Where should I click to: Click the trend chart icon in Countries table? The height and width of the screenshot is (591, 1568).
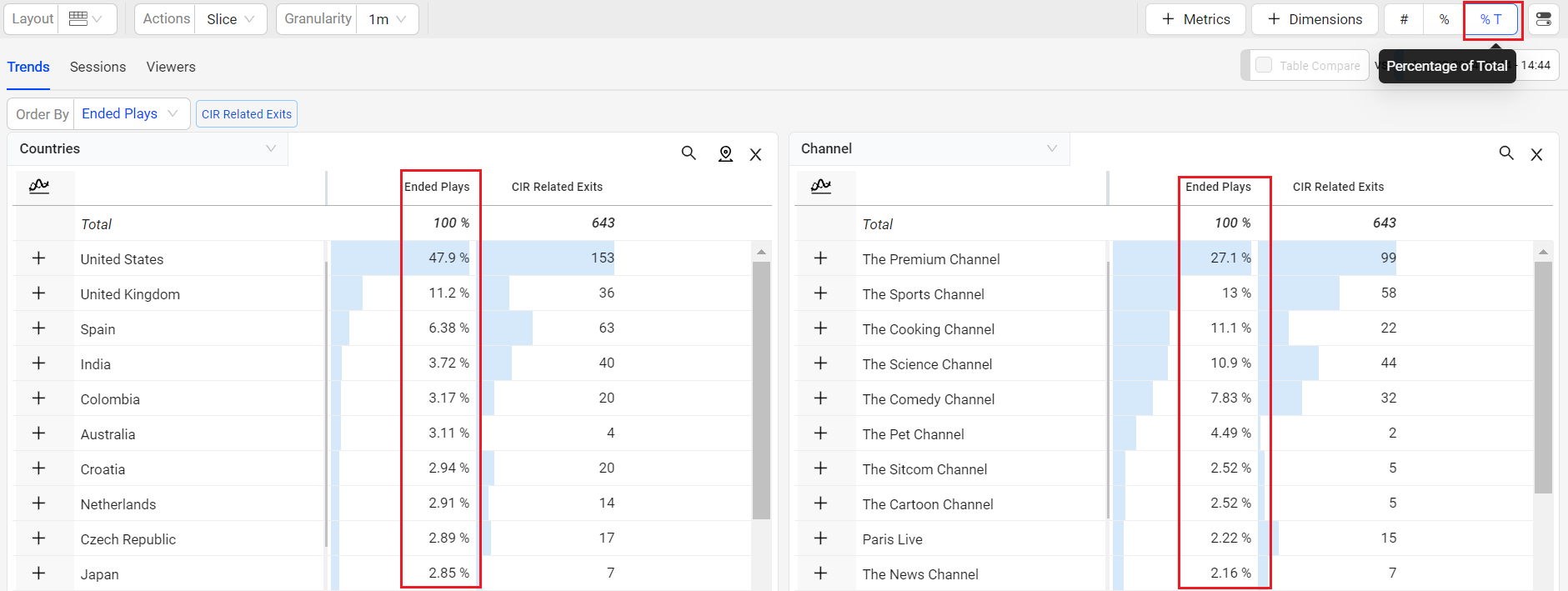pyautogui.click(x=39, y=186)
